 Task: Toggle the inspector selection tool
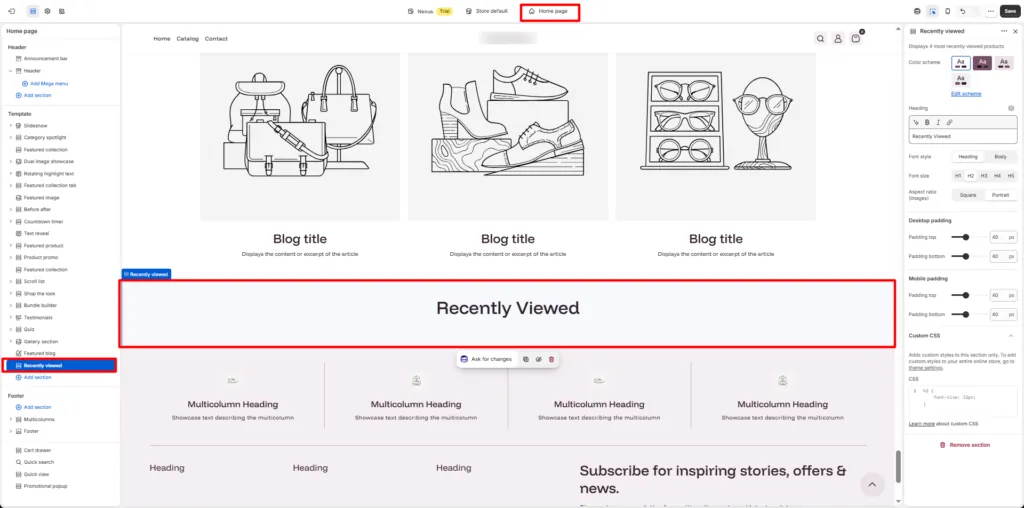(933, 11)
